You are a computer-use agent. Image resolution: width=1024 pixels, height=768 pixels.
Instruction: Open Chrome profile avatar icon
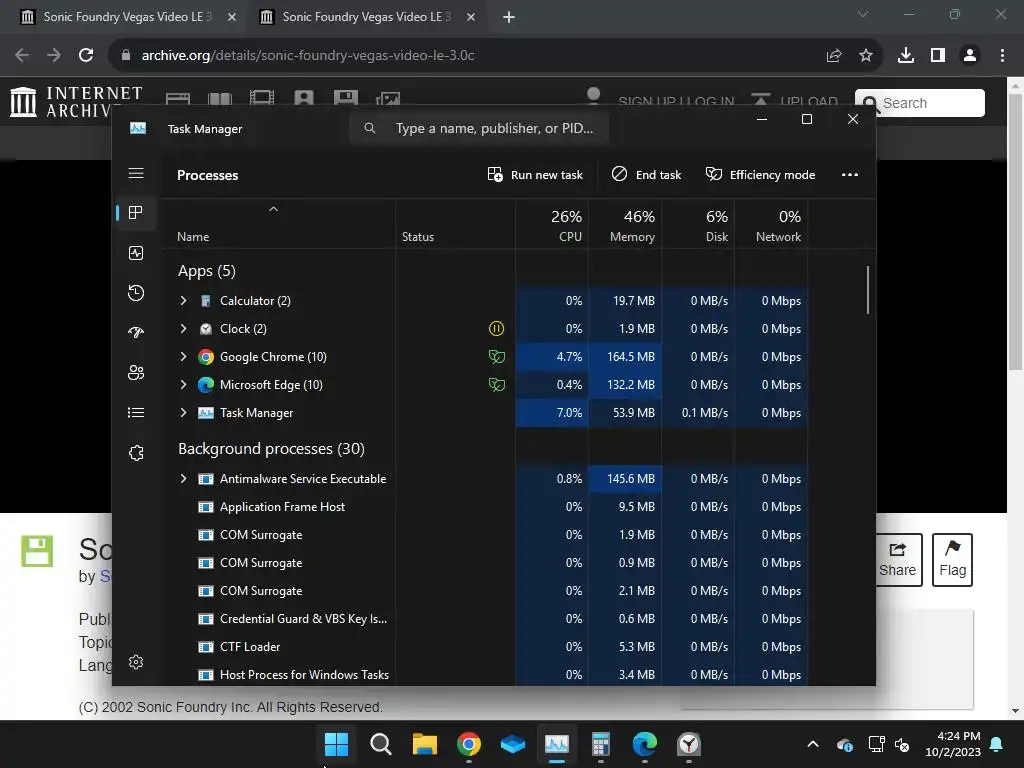click(x=970, y=55)
